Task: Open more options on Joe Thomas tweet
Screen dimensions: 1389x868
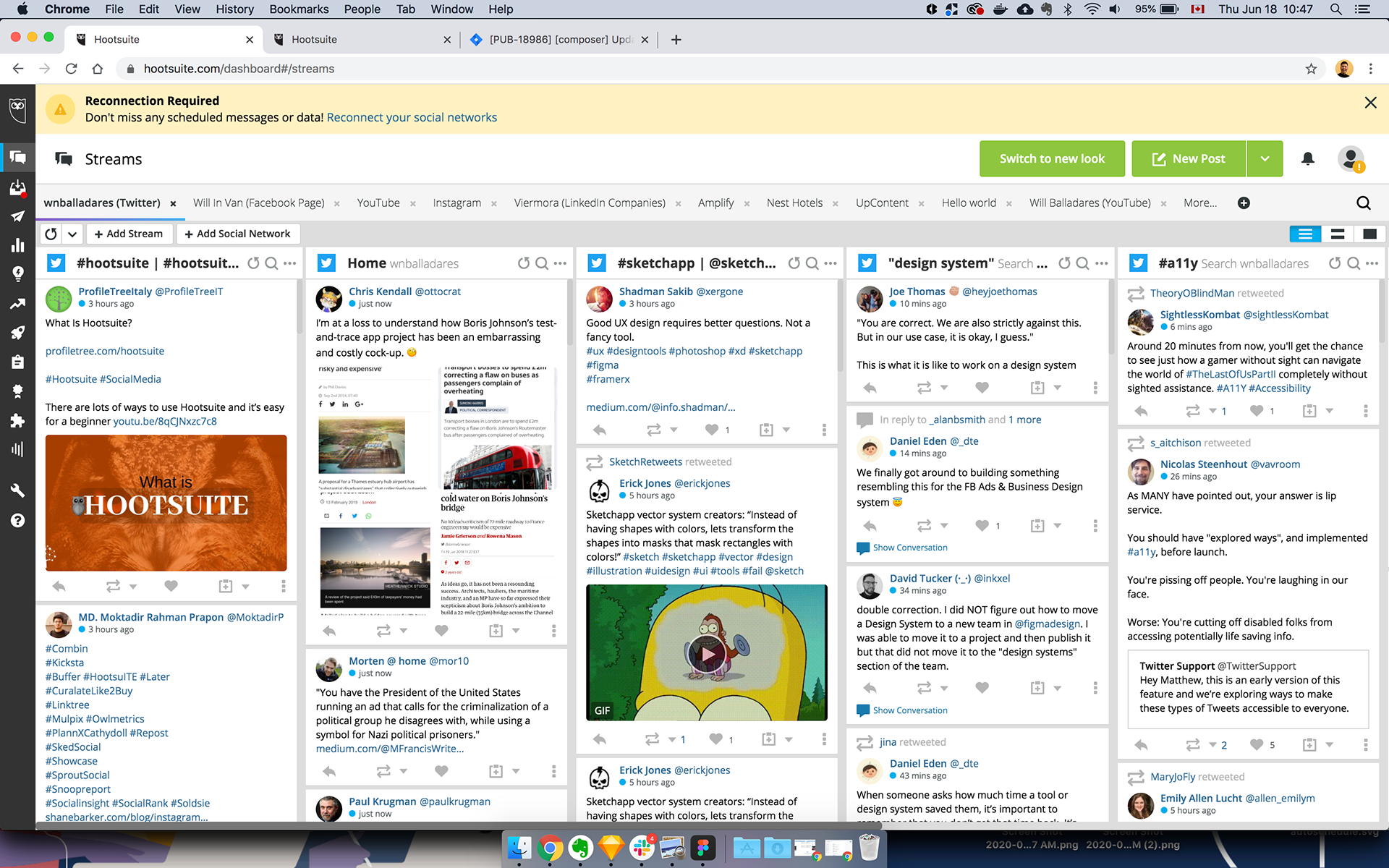Action: (1095, 388)
